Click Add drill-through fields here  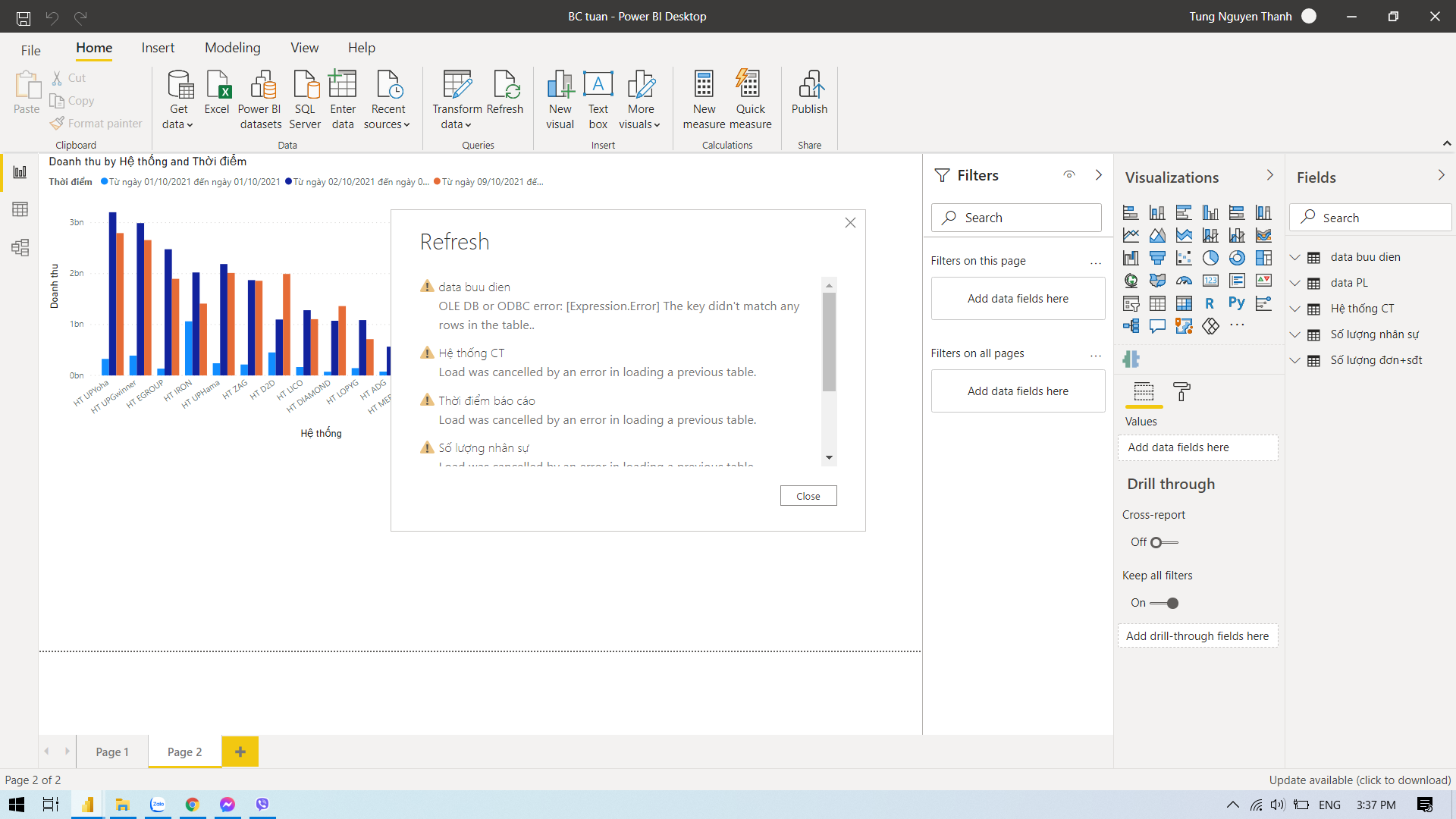point(1197,635)
